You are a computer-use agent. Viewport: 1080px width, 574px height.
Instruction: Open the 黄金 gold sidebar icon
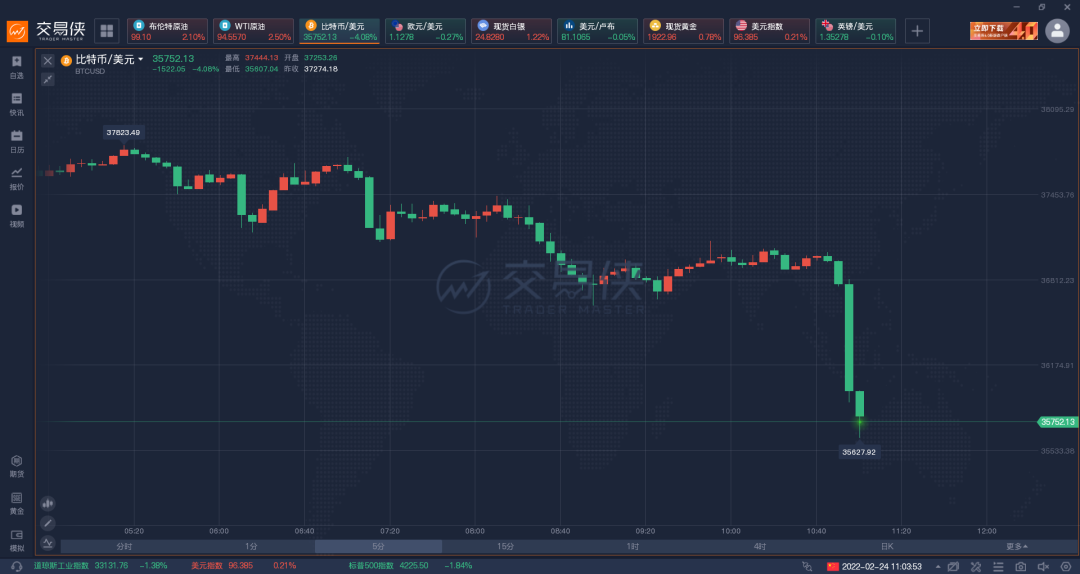tap(17, 504)
